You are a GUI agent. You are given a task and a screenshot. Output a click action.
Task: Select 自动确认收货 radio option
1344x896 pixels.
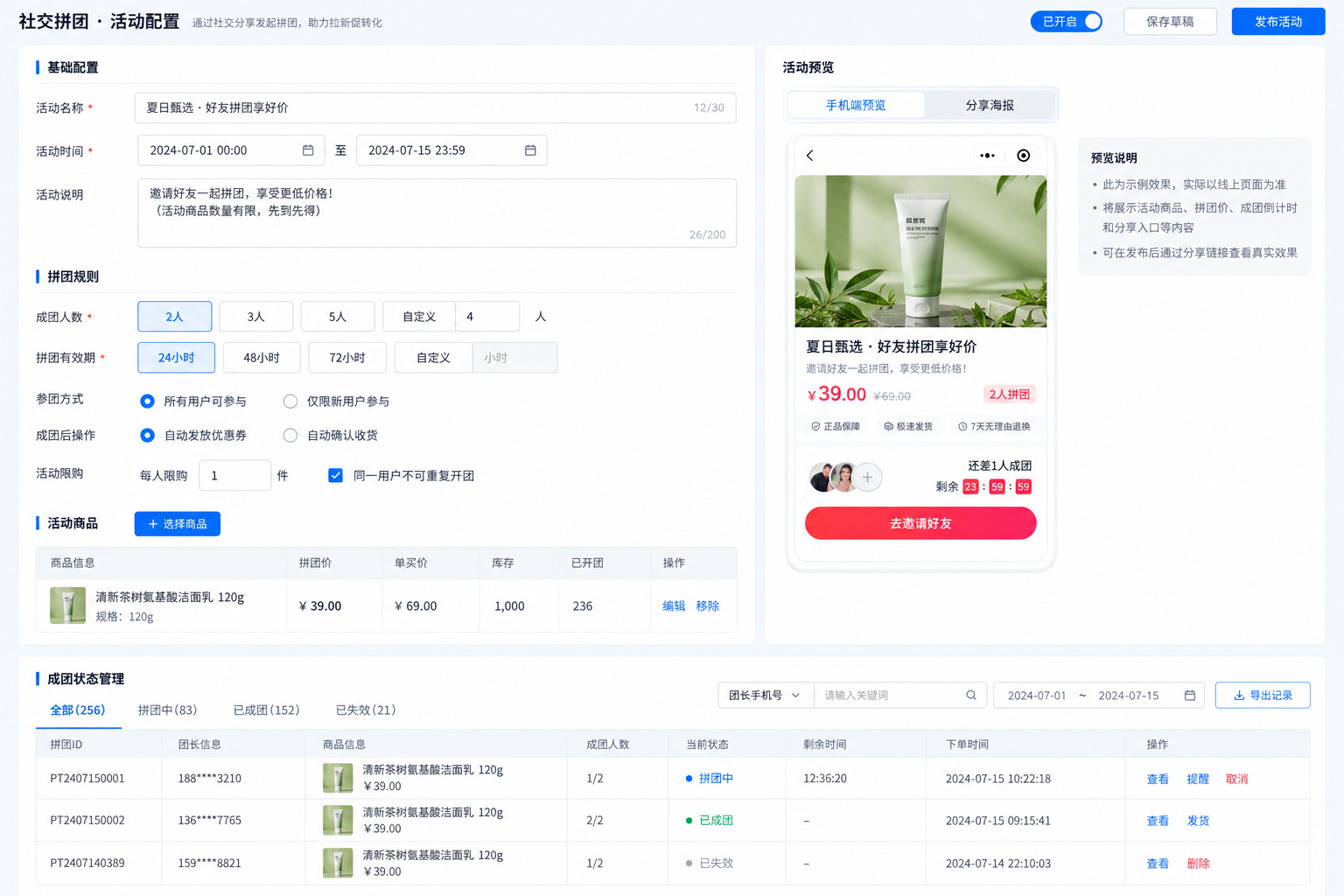pos(290,436)
